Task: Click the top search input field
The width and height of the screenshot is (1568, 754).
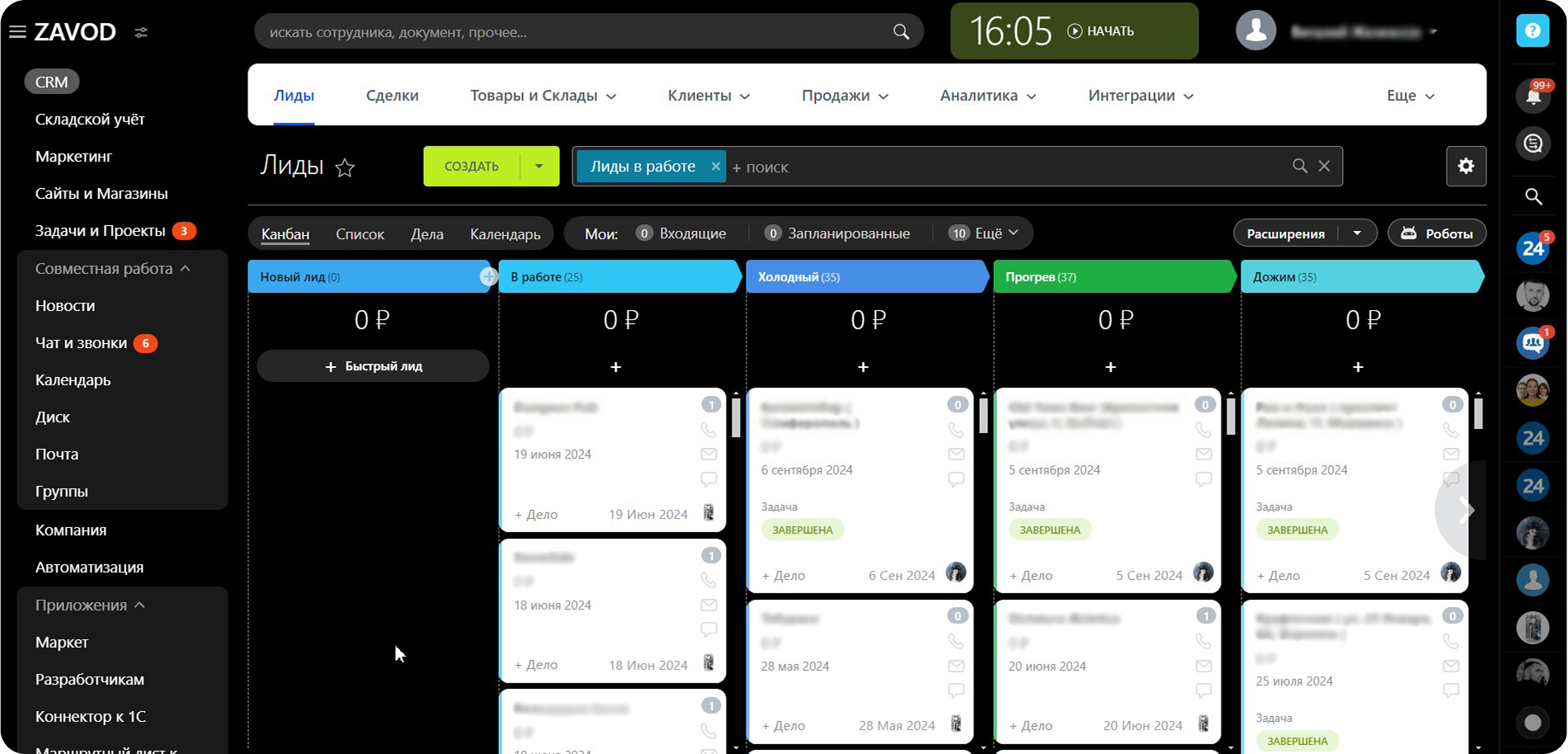Action: (577, 32)
